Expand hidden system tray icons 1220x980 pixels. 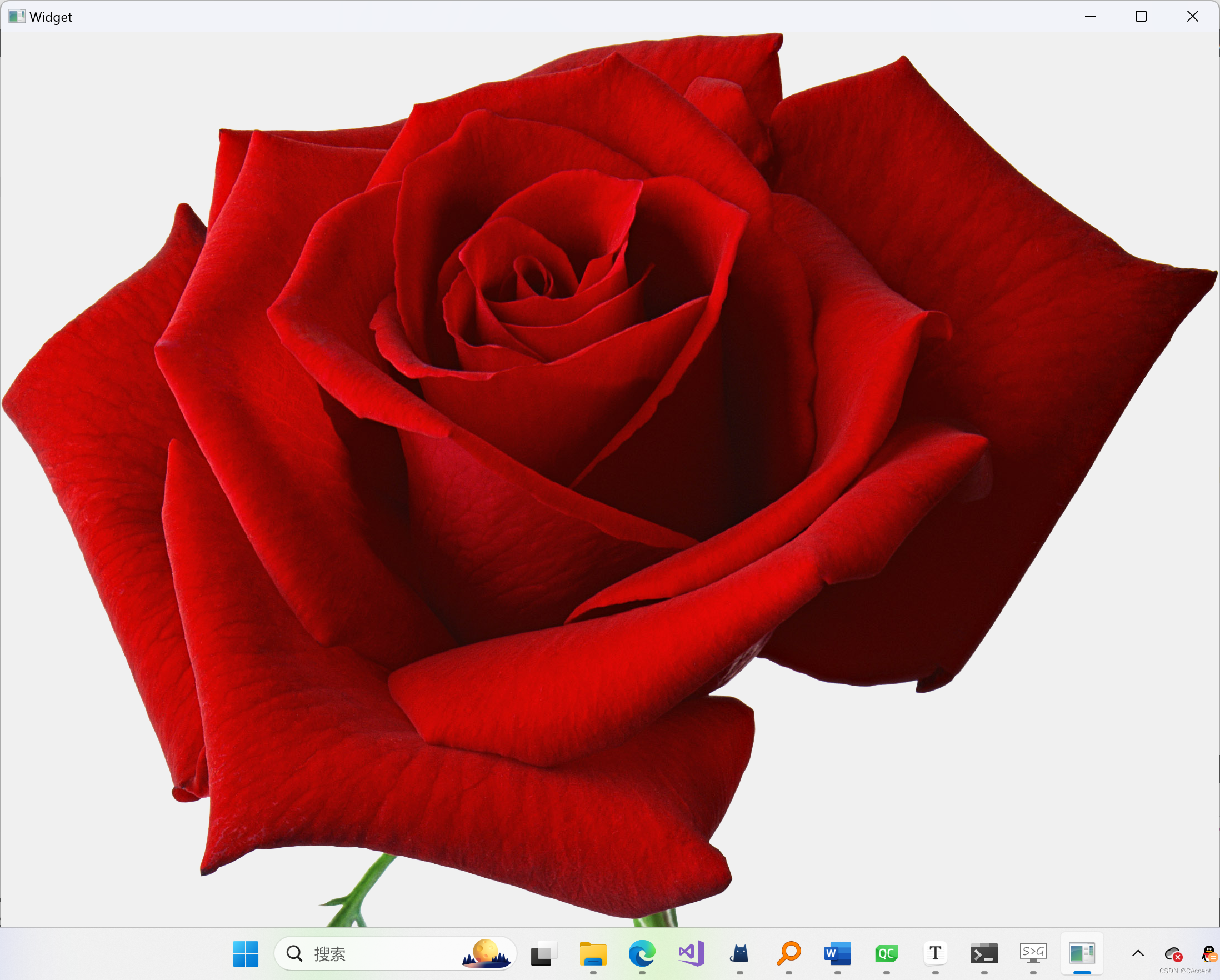coord(1138,954)
